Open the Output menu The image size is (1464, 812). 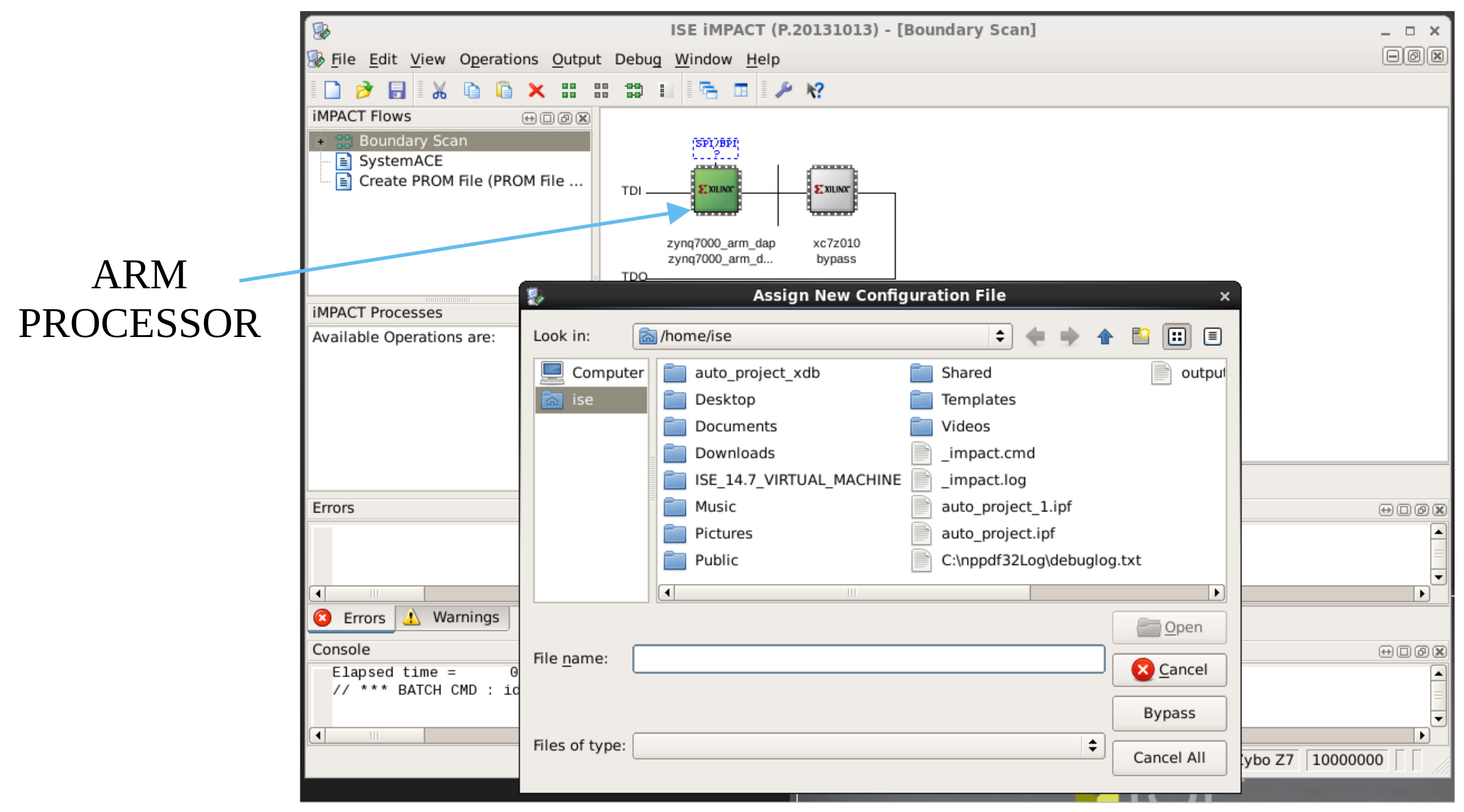tap(576, 59)
